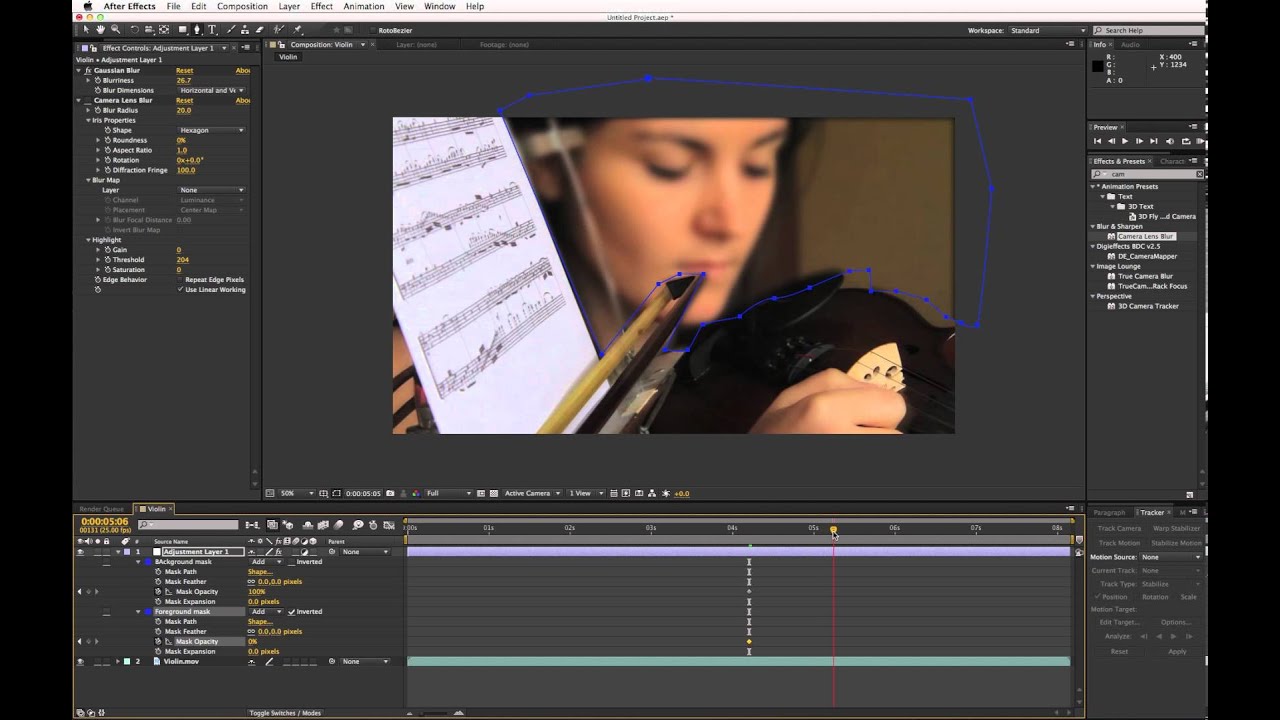The width and height of the screenshot is (1280, 720).
Task: Open the graph editor icon in timeline
Action: point(389,525)
